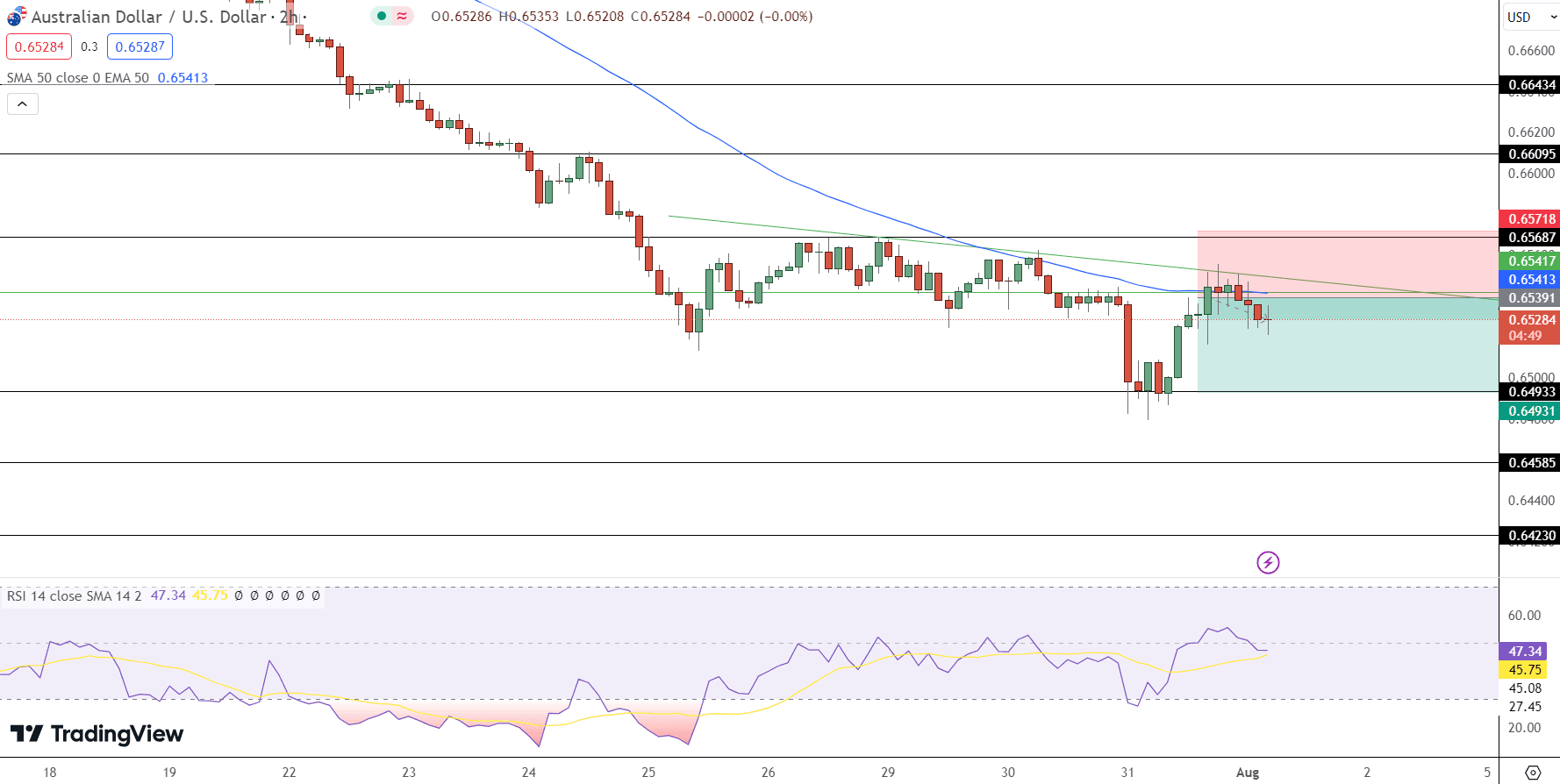Image resolution: width=1560 pixels, height=784 pixels.
Task: Open chart settings gear icon
Action: 1533,773
